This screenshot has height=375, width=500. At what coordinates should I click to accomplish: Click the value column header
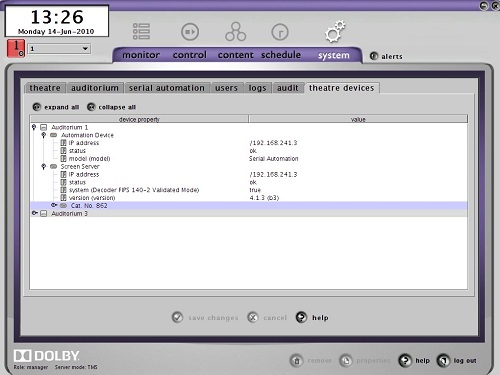click(x=358, y=119)
